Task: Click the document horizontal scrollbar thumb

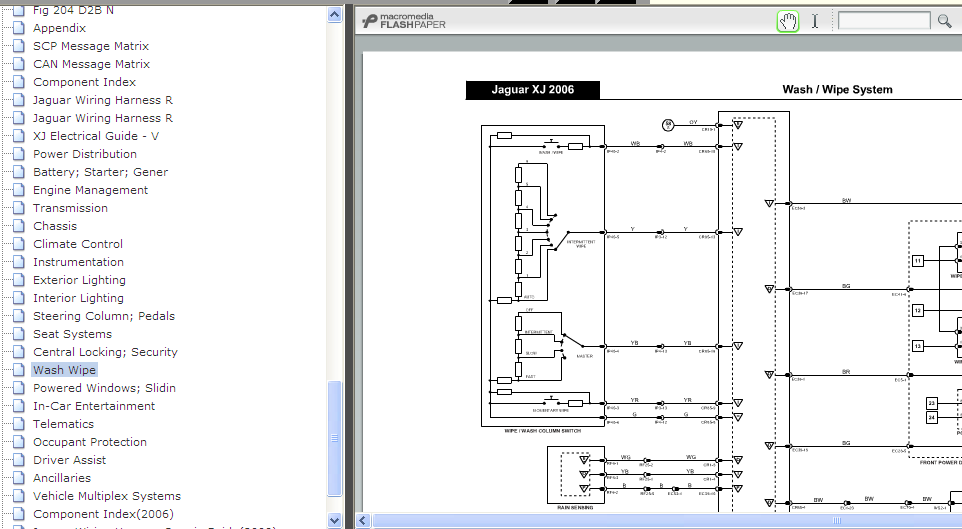Action: [669, 520]
